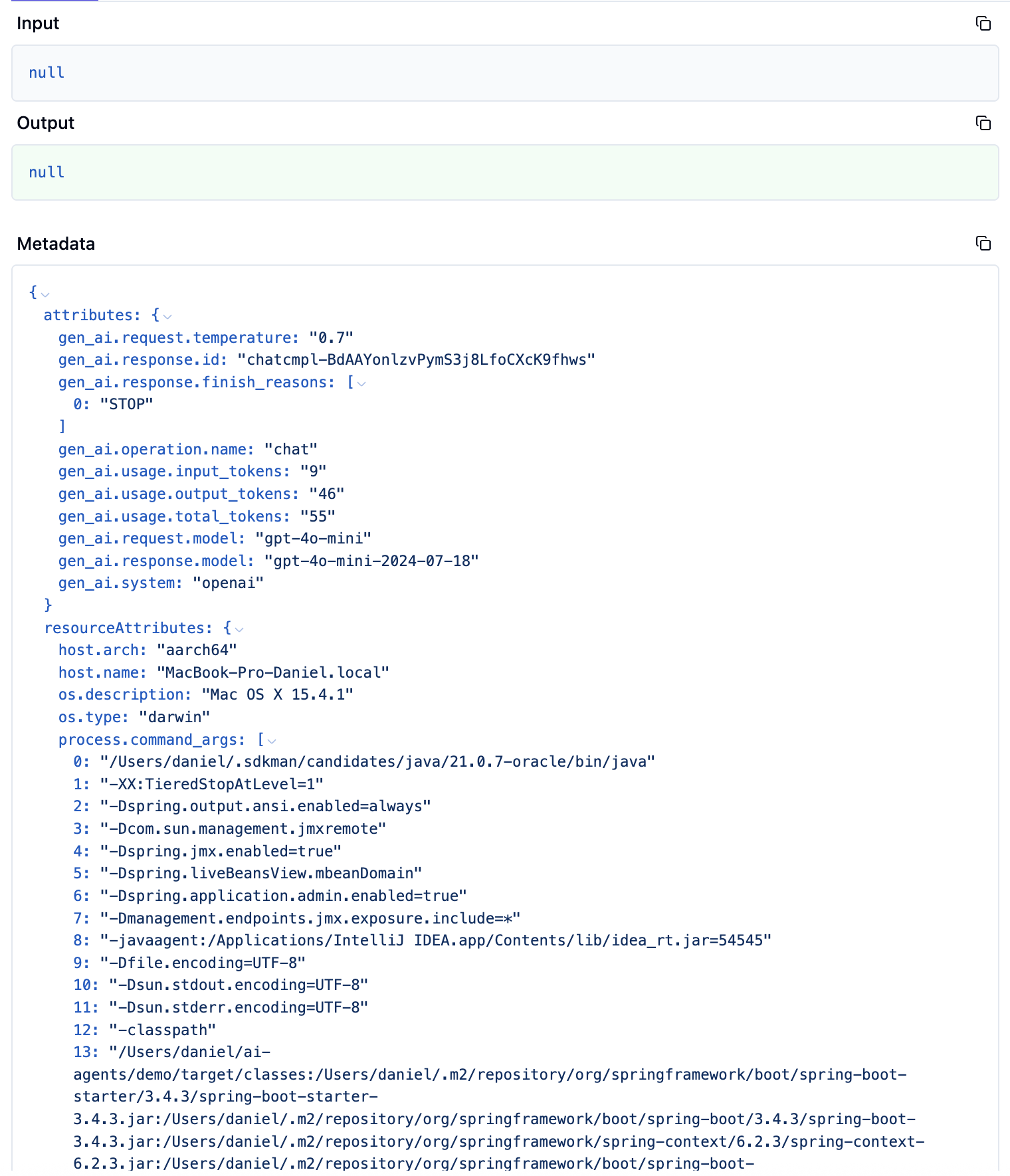
Task: Click the "-Dspring.application.admin.enabled=true" argument
Action: 284,896
